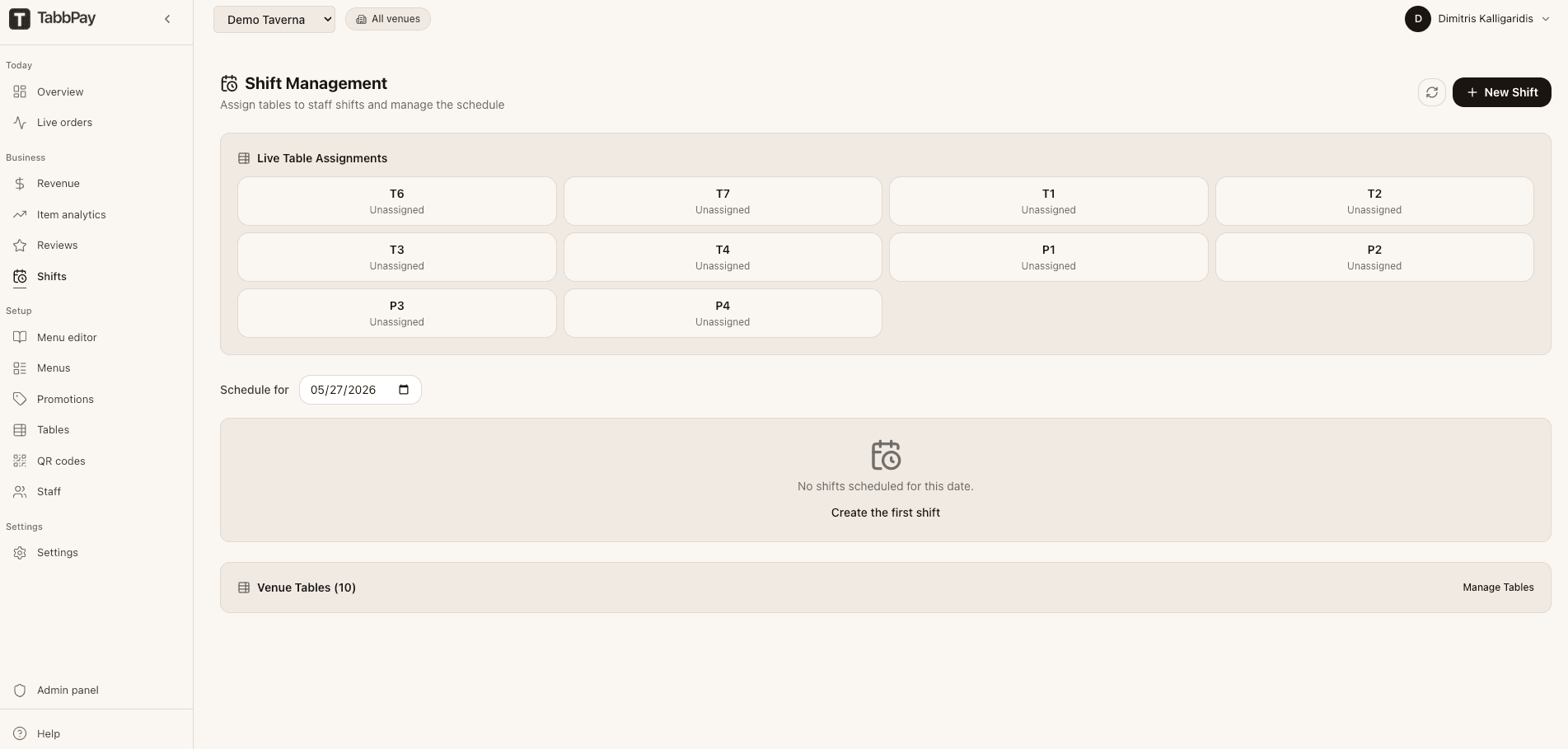Select the T7 table card
The width and height of the screenshot is (1568, 749).
[723, 201]
